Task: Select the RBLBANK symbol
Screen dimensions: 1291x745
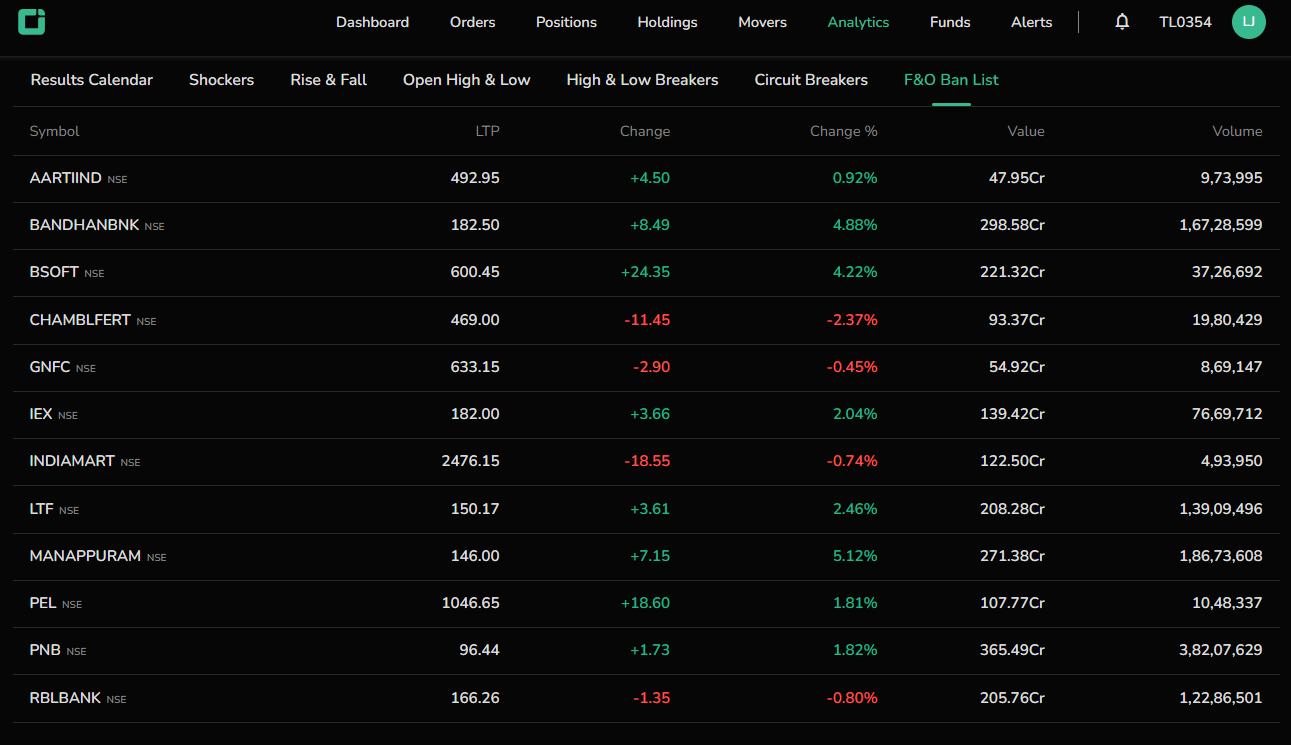Action: (x=65, y=698)
